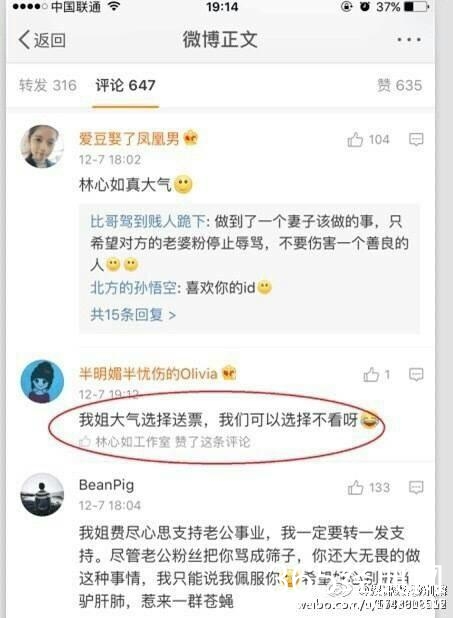Tap the battery indicator in status bar

(417, 7)
